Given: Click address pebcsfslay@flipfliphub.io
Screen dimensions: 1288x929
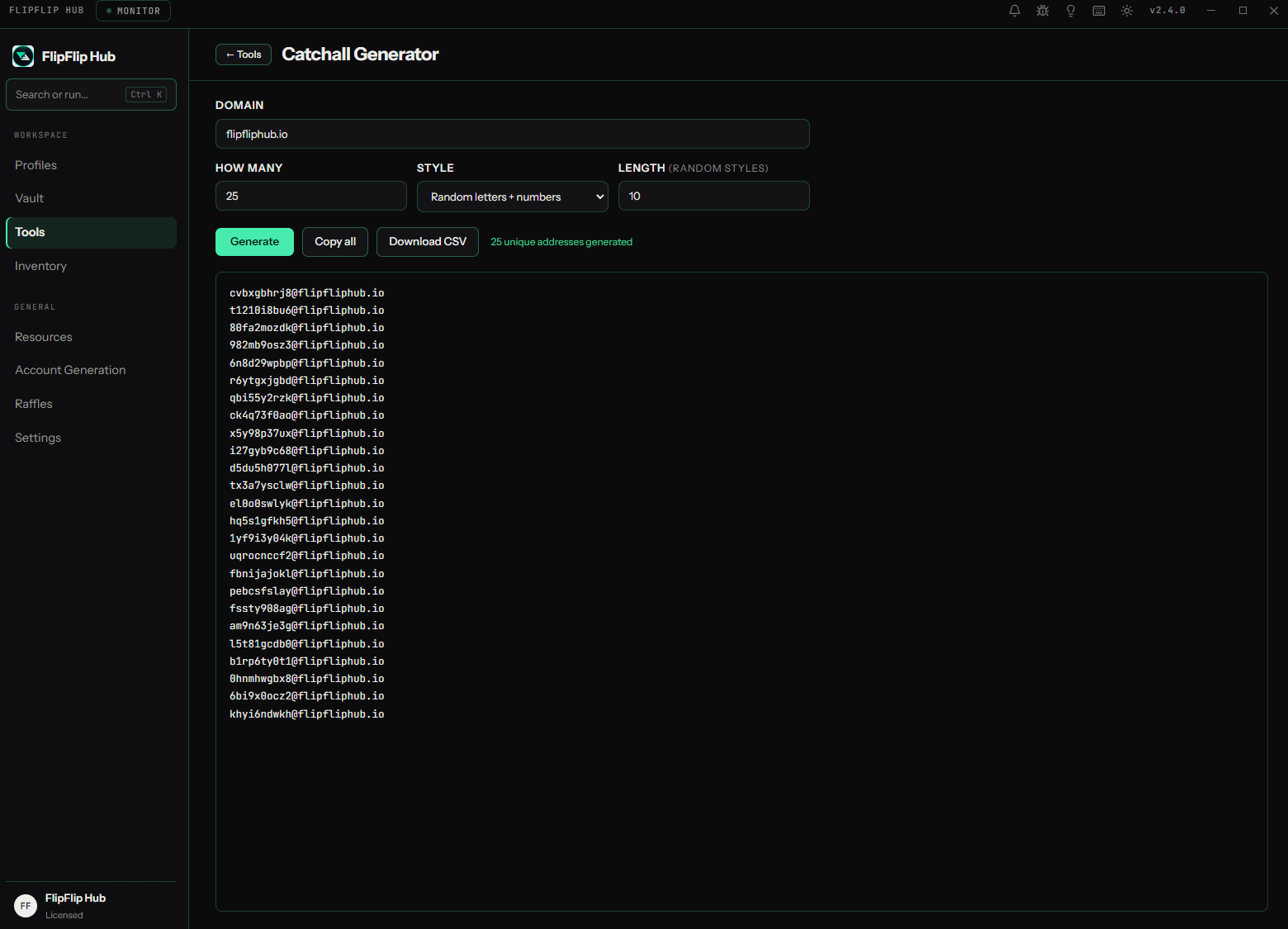Looking at the screenshot, I should click(x=307, y=591).
